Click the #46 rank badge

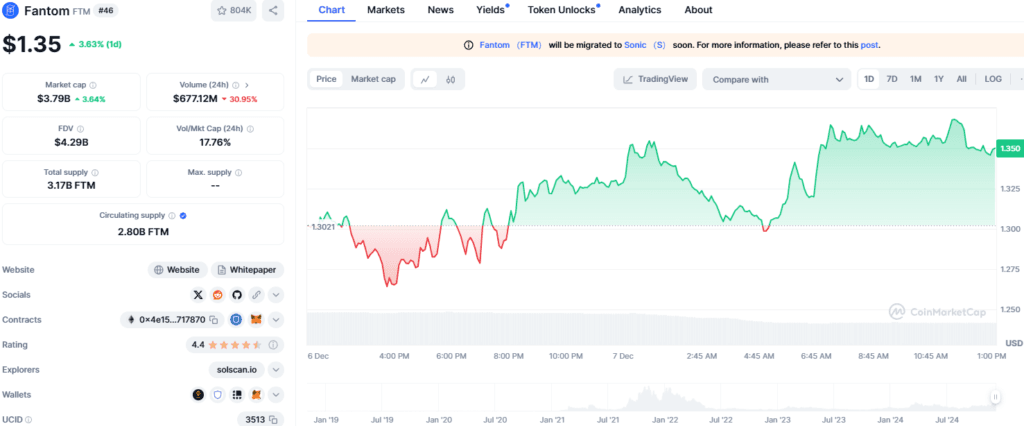click(x=106, y=10)
